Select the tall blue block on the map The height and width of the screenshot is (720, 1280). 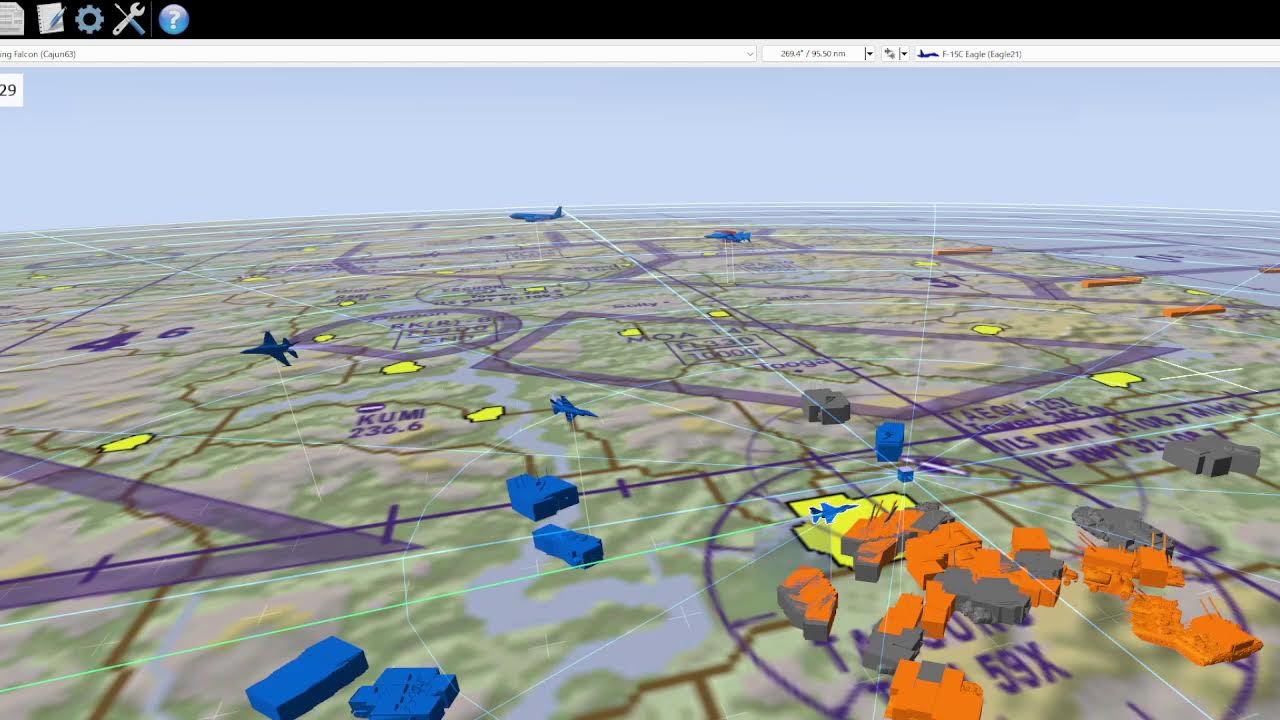point(889,441)
